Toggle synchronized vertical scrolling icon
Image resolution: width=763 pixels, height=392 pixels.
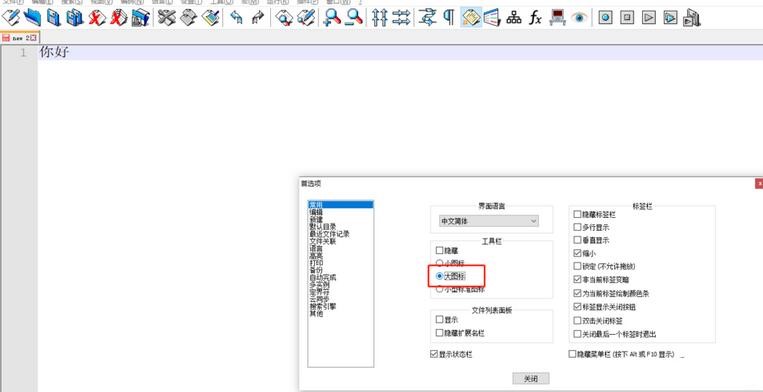point(380,18)
